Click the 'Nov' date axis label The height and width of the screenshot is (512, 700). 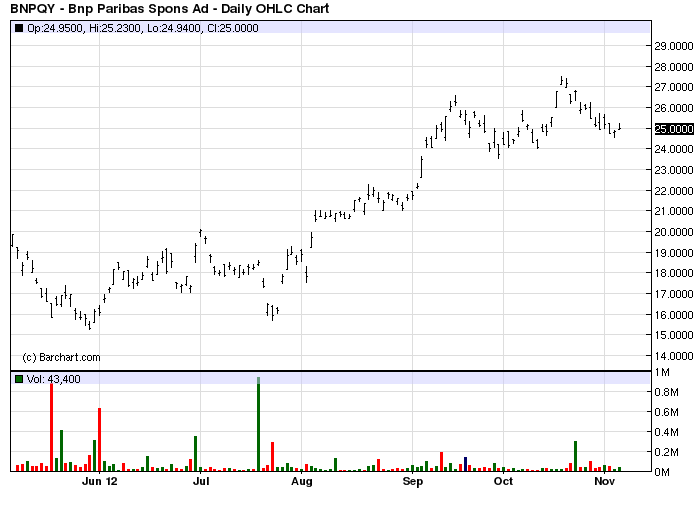pos(604,481)
